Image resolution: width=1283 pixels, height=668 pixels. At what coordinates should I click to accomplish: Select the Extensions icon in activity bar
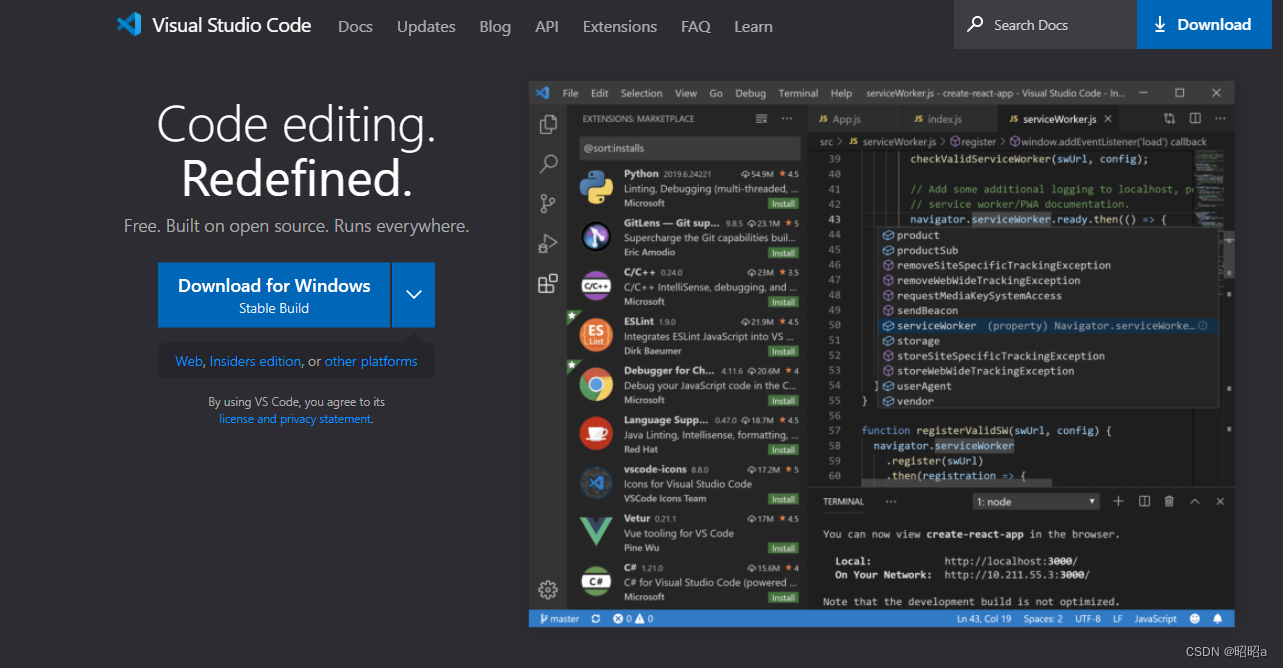pyautogui.click(x=548, y=284)
